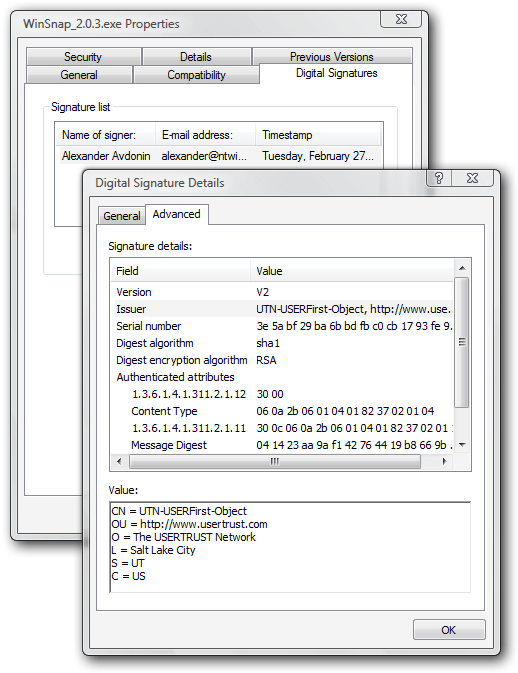Select the Advanced tab

tap(177, 214)
